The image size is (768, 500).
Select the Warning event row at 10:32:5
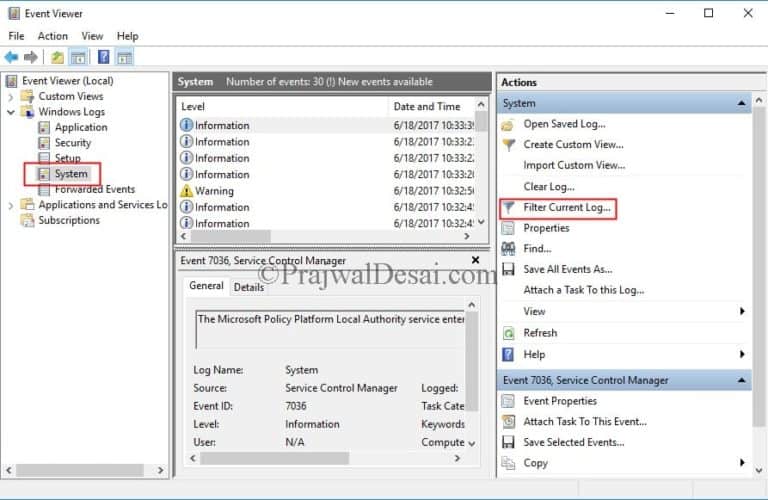326,191
